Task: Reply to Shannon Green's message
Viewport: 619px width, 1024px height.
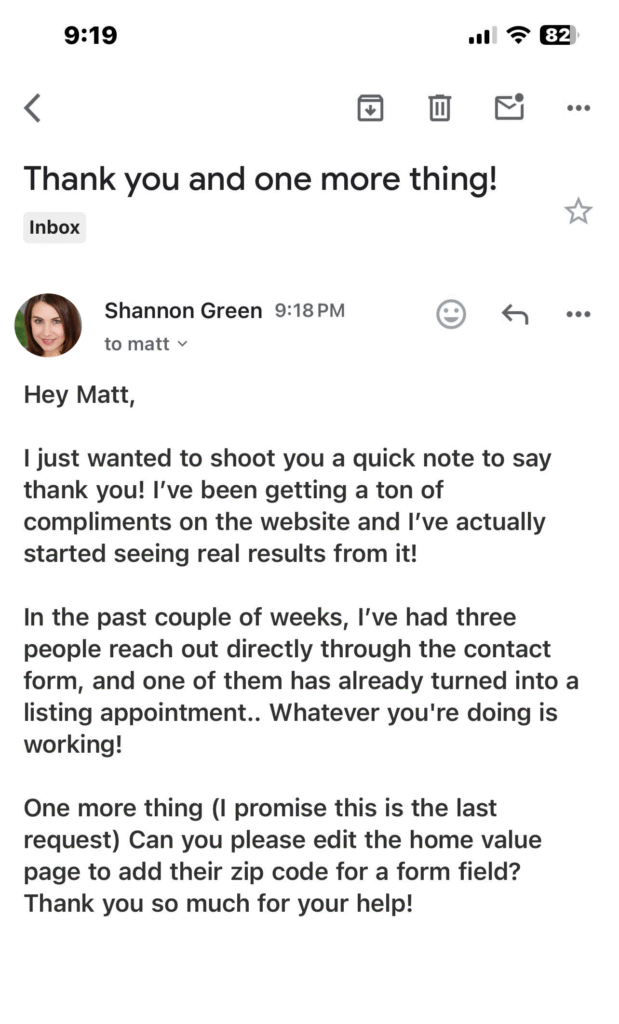Action: 514,314
